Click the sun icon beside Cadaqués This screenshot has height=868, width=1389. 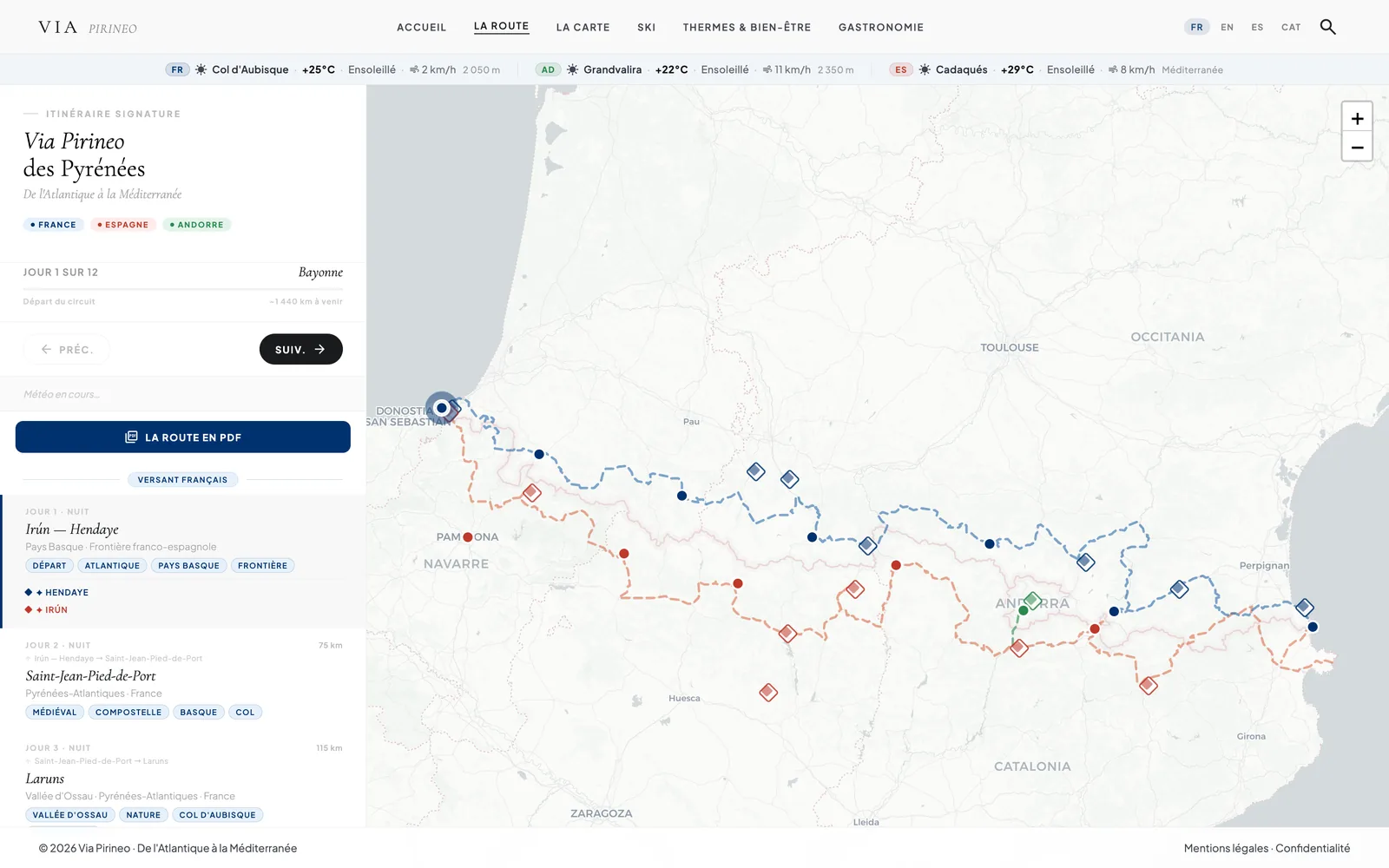tap(925, 69)
